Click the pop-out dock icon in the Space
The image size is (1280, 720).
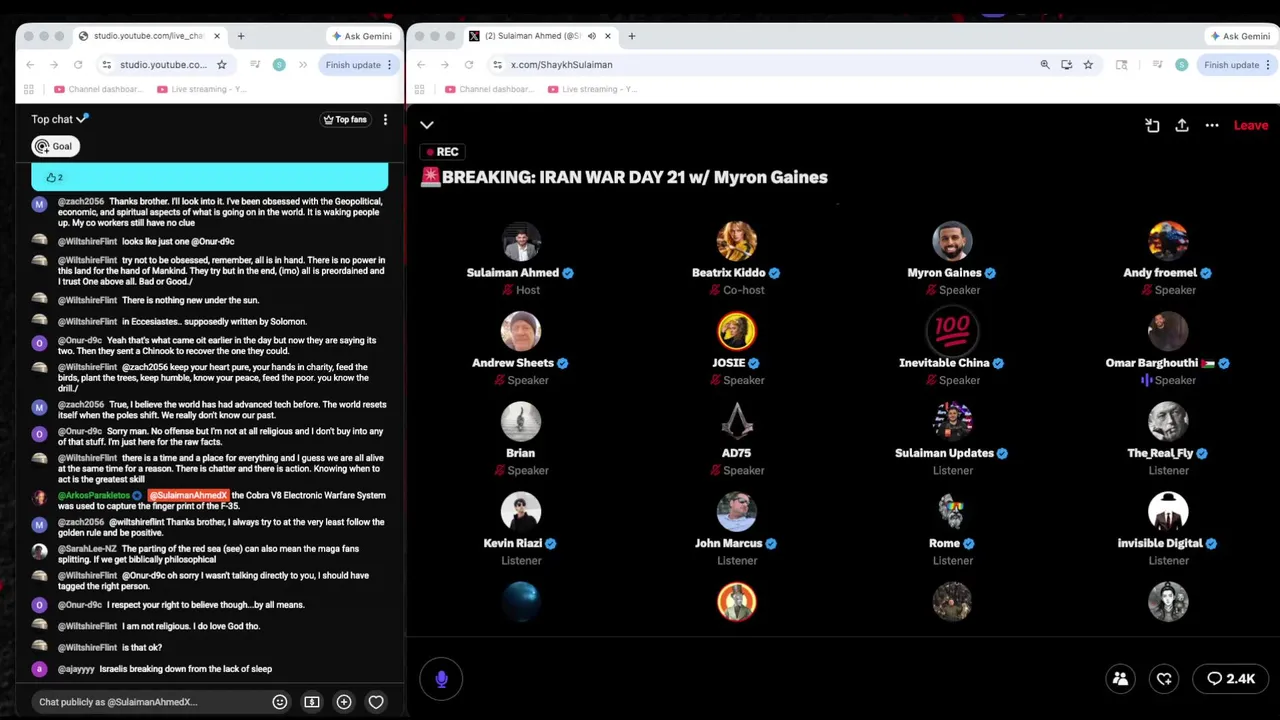tap(1152, 125)
